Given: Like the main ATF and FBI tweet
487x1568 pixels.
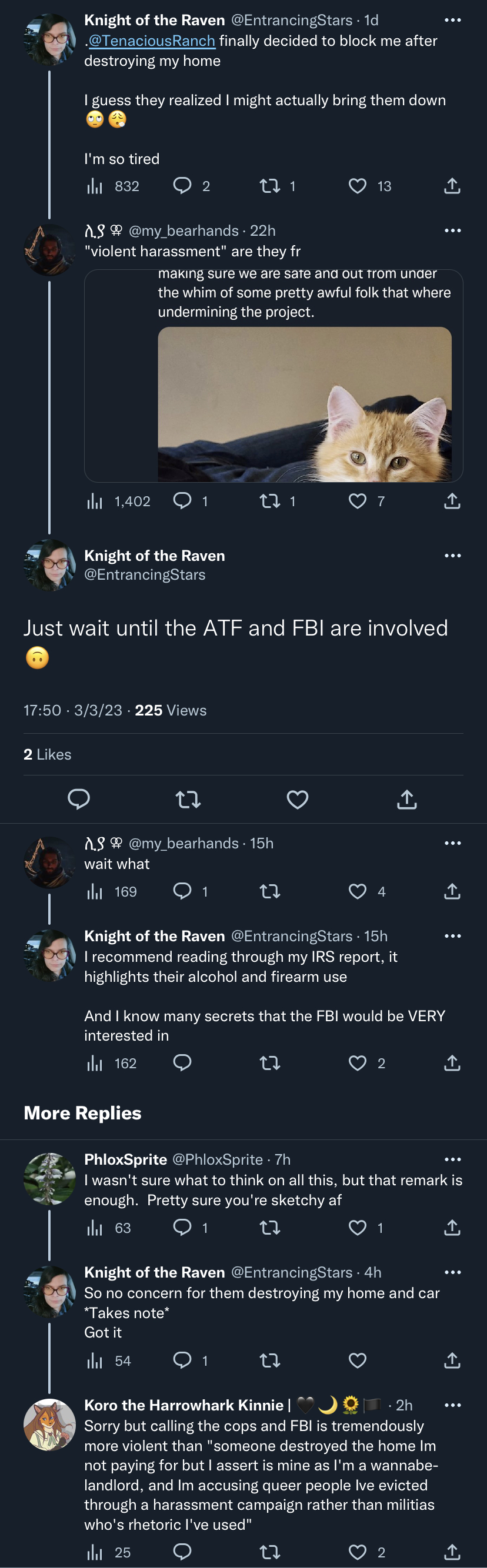Looking at the screenshot, I should click(297, 799).
